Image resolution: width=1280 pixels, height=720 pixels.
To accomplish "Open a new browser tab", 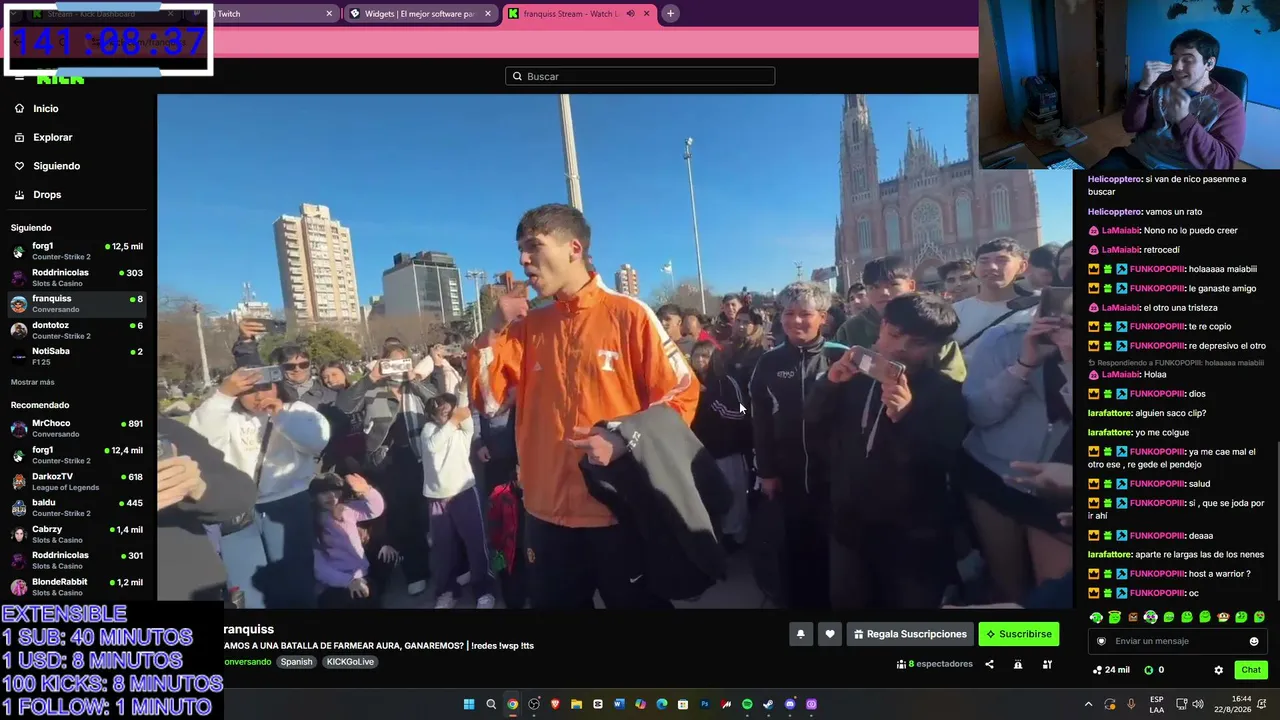I will (670, 14).
